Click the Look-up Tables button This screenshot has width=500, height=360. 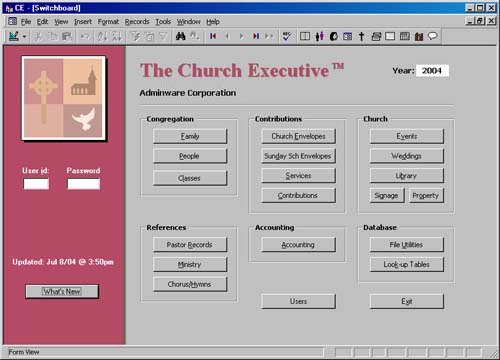pos(407,264)
